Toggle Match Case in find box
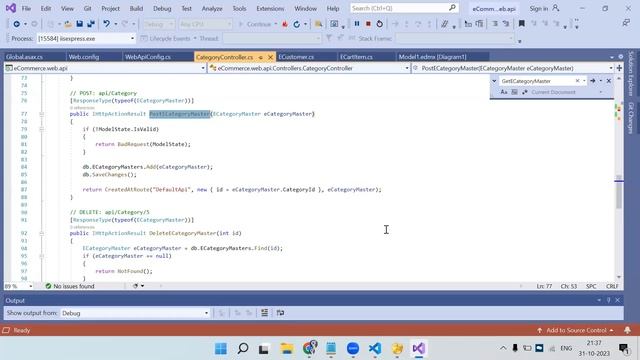The height and width of the screenshot is (360, 640). 504,92
